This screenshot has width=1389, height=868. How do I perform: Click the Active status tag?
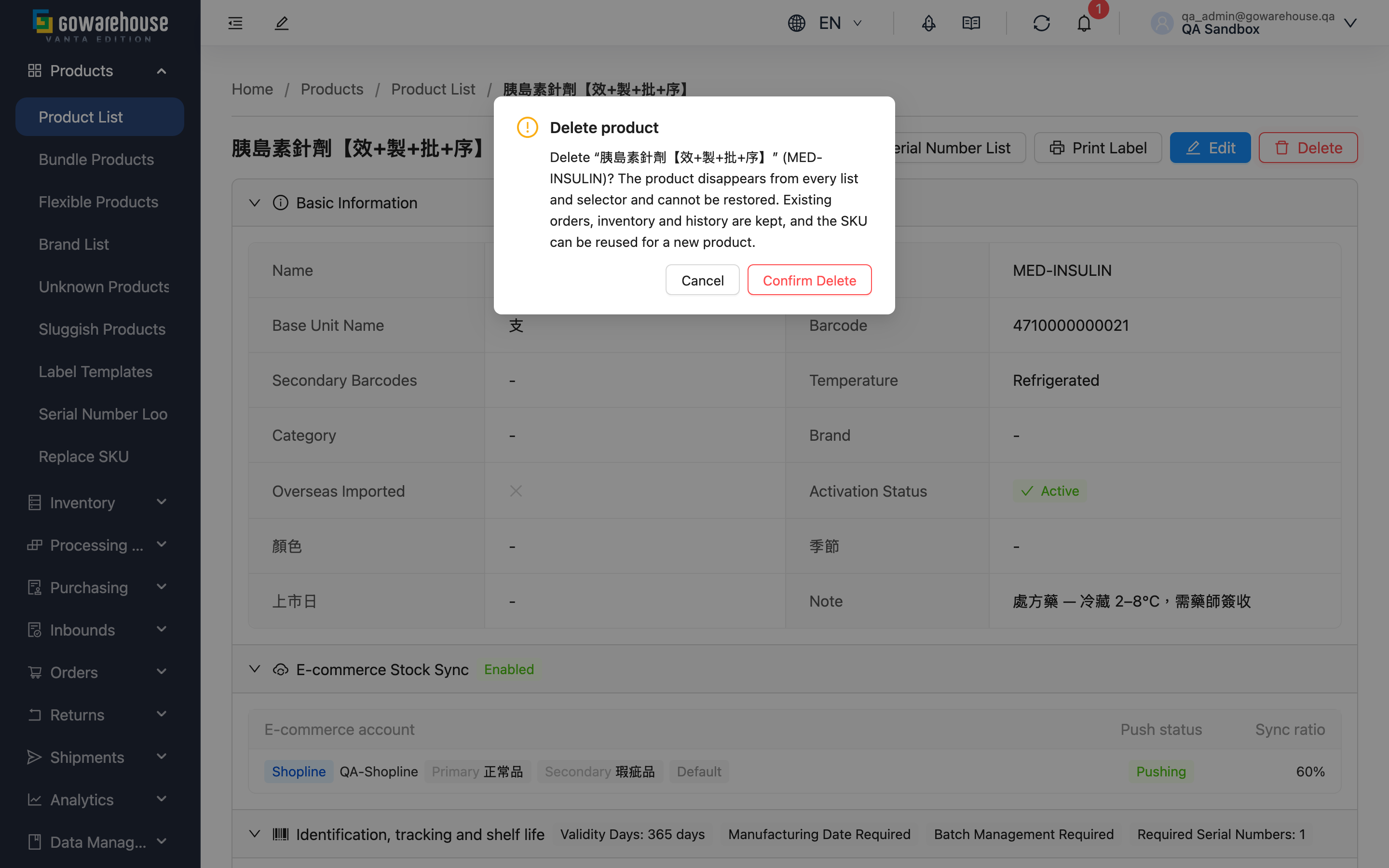point(1049,491)
